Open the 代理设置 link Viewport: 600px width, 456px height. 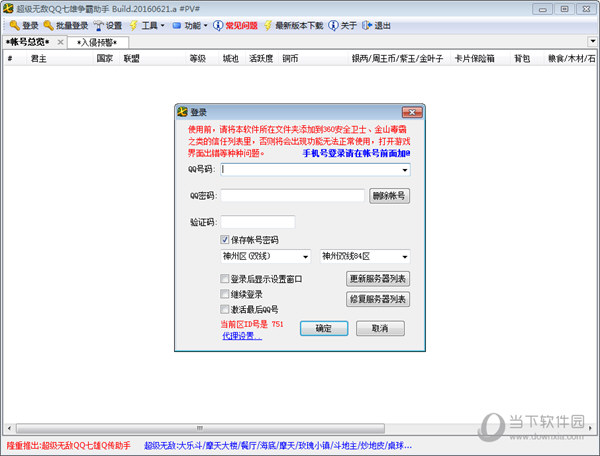(x=242, y=336)
